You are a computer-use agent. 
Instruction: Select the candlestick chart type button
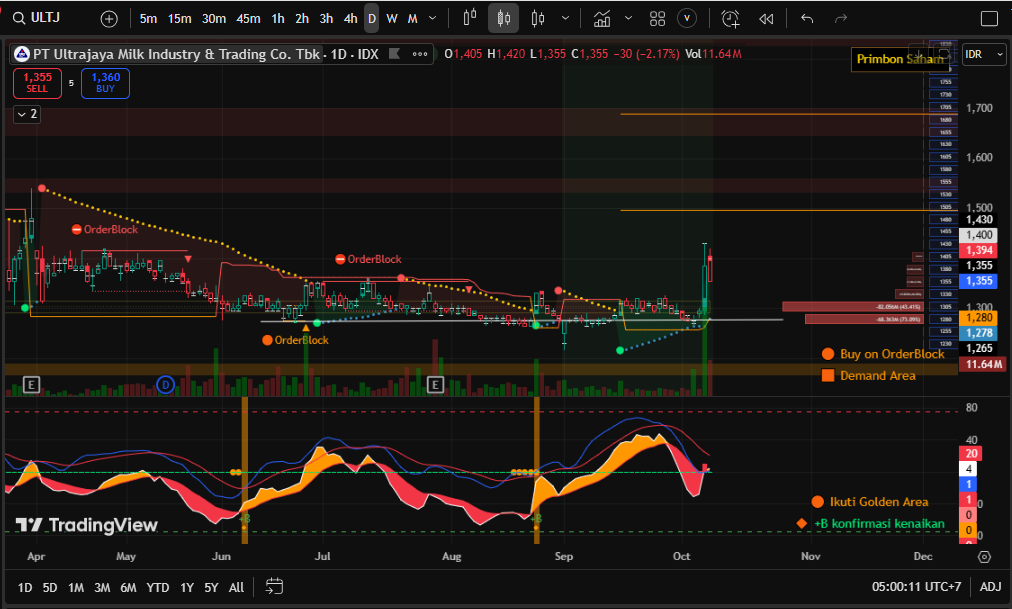(503, 18)
